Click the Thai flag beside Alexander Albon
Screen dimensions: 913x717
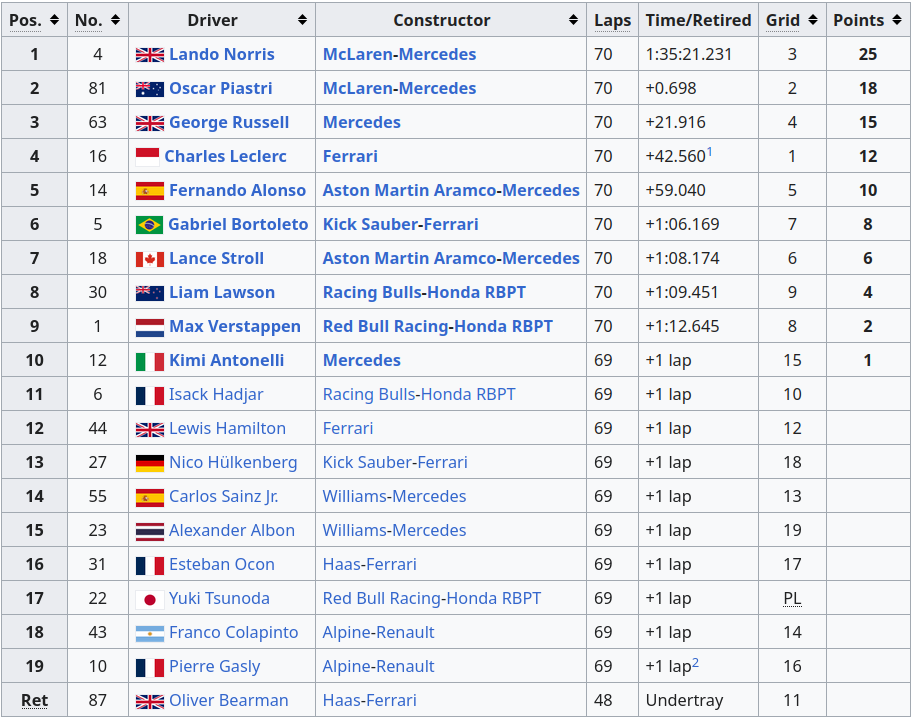click(150, 531)
